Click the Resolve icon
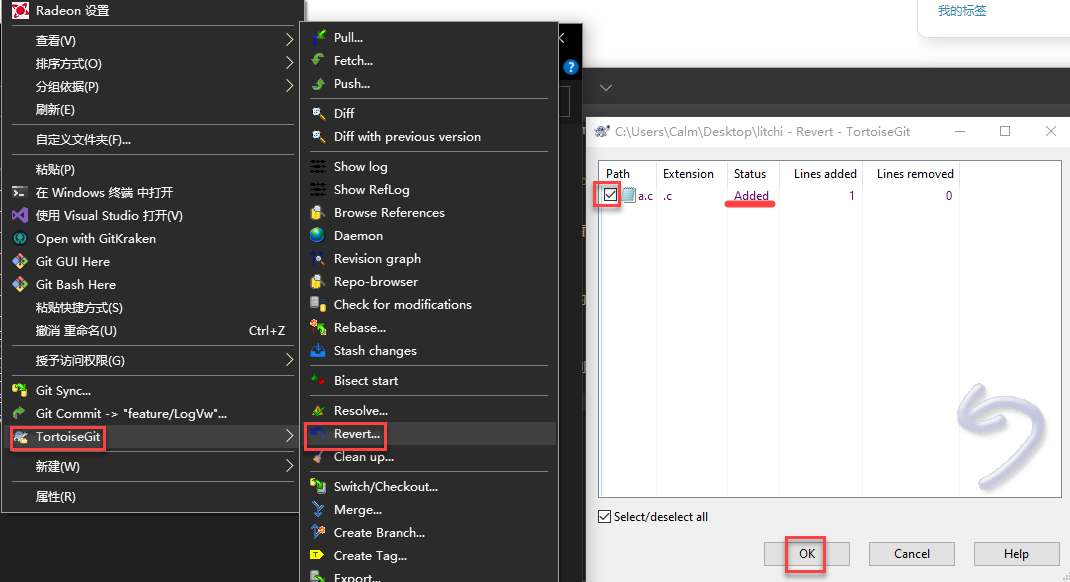The width and height of the screenshot is (1070, 582). pos(318,411)
